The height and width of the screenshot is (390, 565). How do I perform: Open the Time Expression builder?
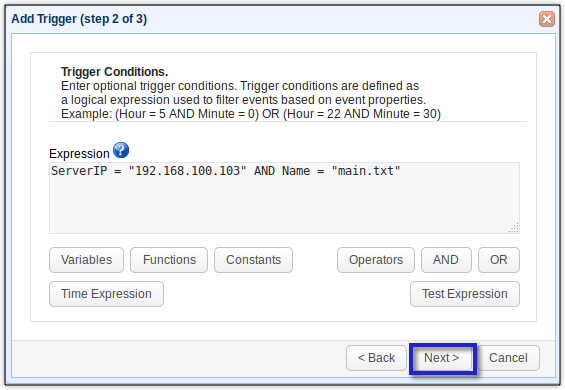[x=106, y=294]
